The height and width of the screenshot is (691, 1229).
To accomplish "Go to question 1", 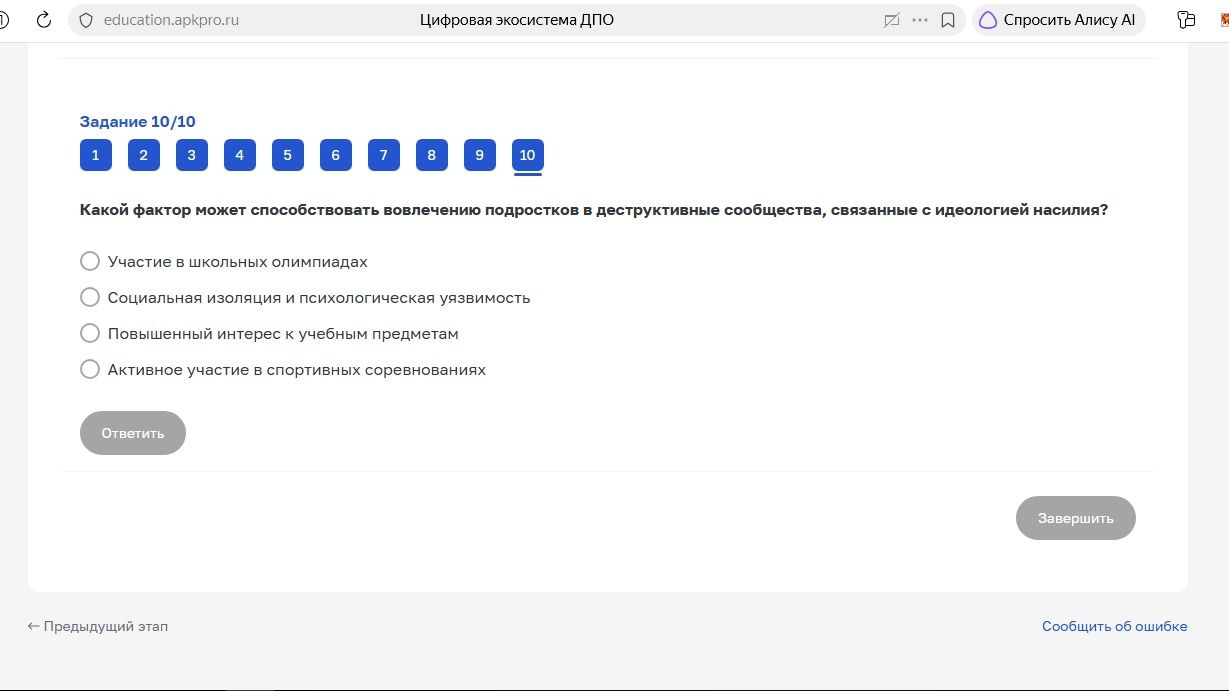I will click(x=96, y=155).
